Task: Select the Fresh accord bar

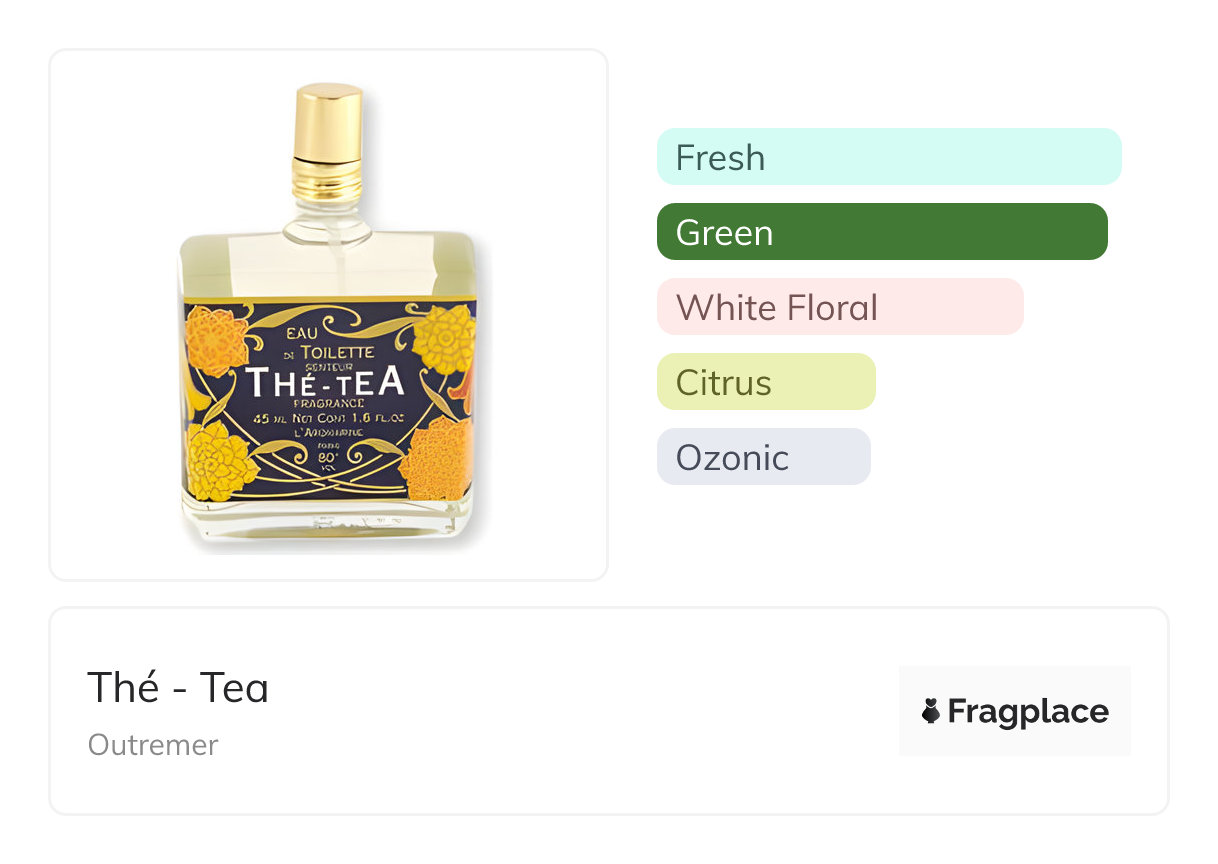Action: [x=889, y=157]
